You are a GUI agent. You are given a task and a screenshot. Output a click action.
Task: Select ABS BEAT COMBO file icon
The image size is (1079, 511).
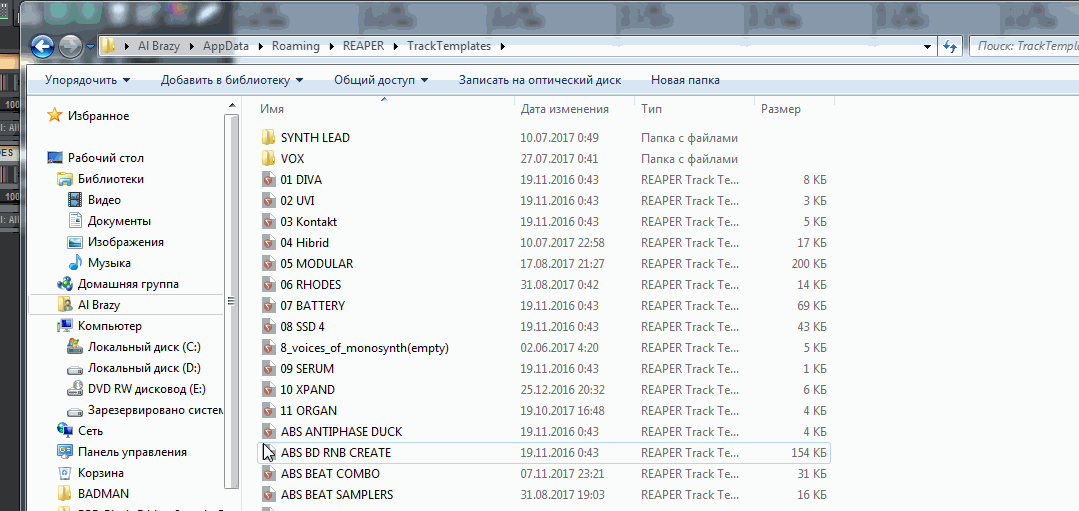pos(268,474)
